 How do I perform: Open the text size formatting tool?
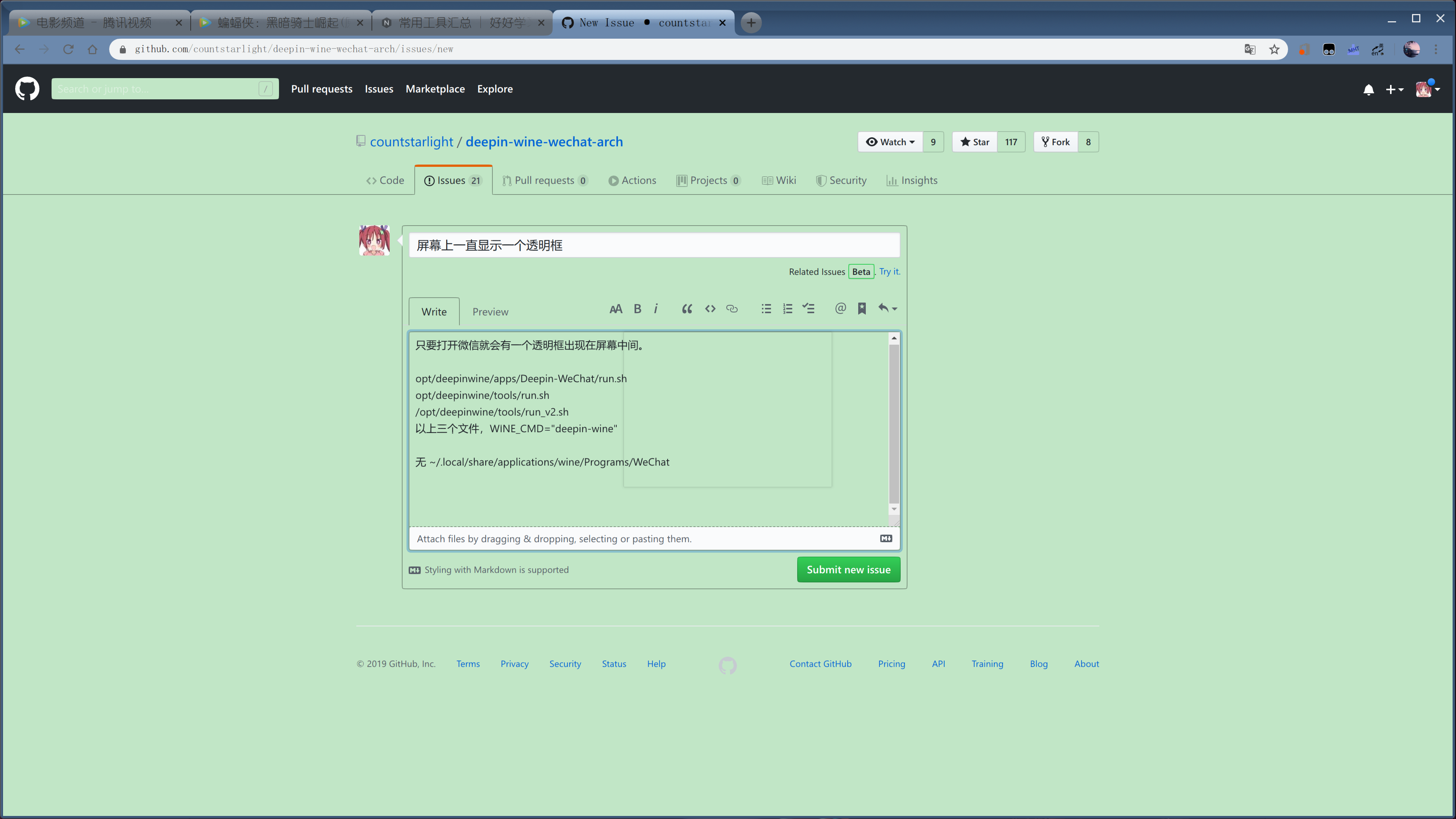[616, 309]
